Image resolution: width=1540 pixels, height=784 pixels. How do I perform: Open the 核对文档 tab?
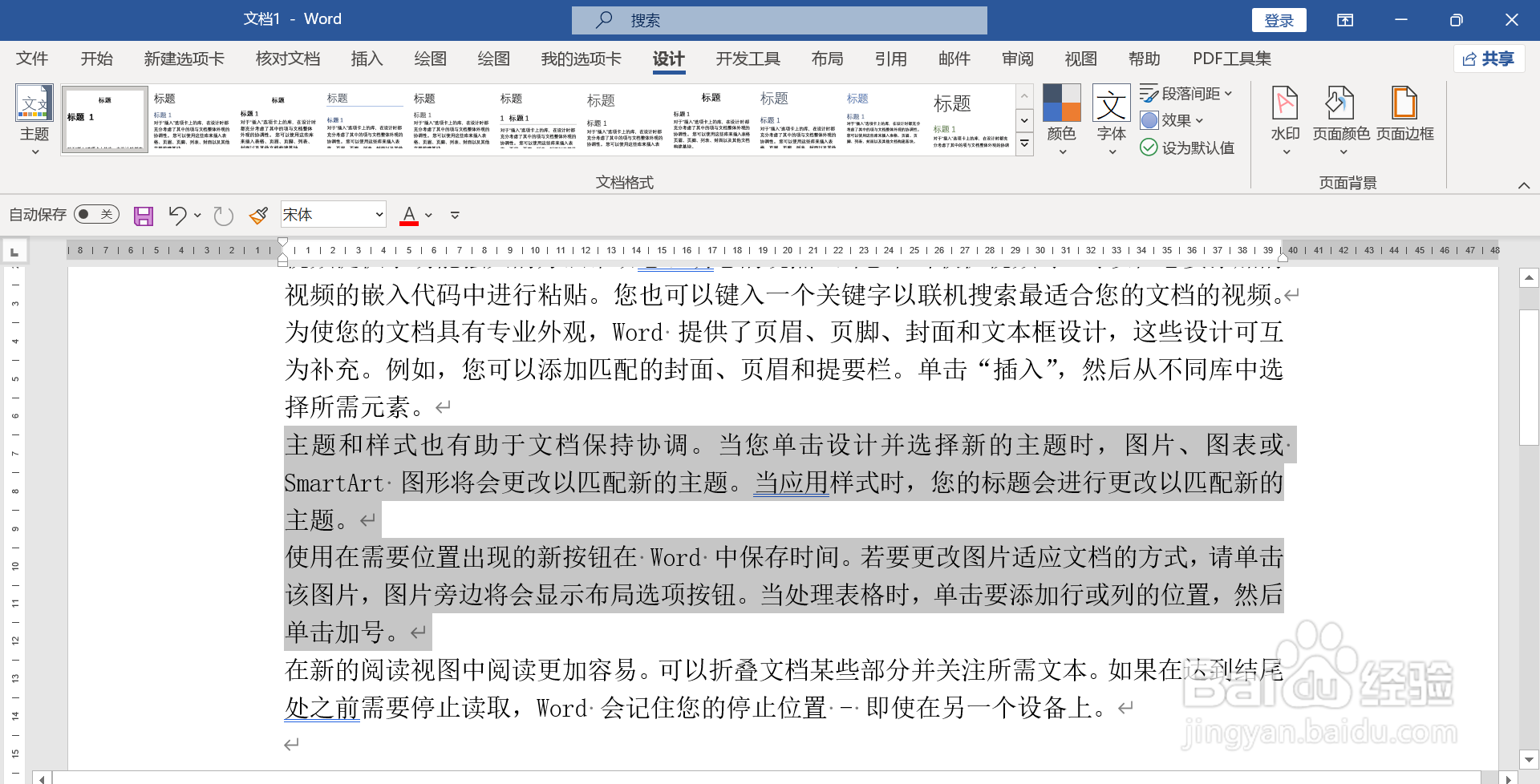[x=287, y=59]
